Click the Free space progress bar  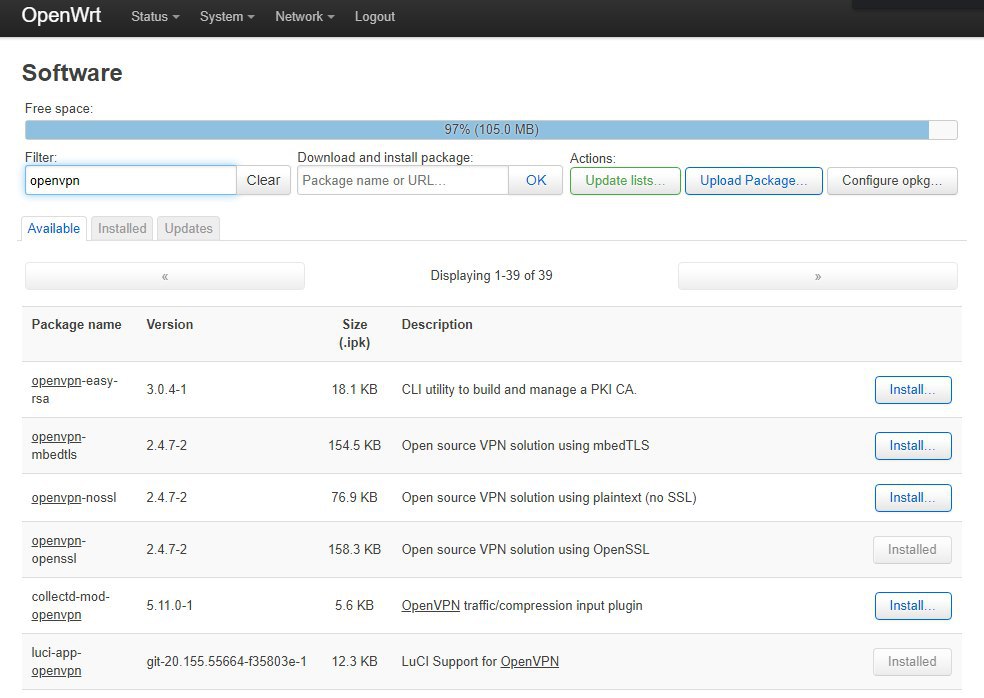point(491,130)
